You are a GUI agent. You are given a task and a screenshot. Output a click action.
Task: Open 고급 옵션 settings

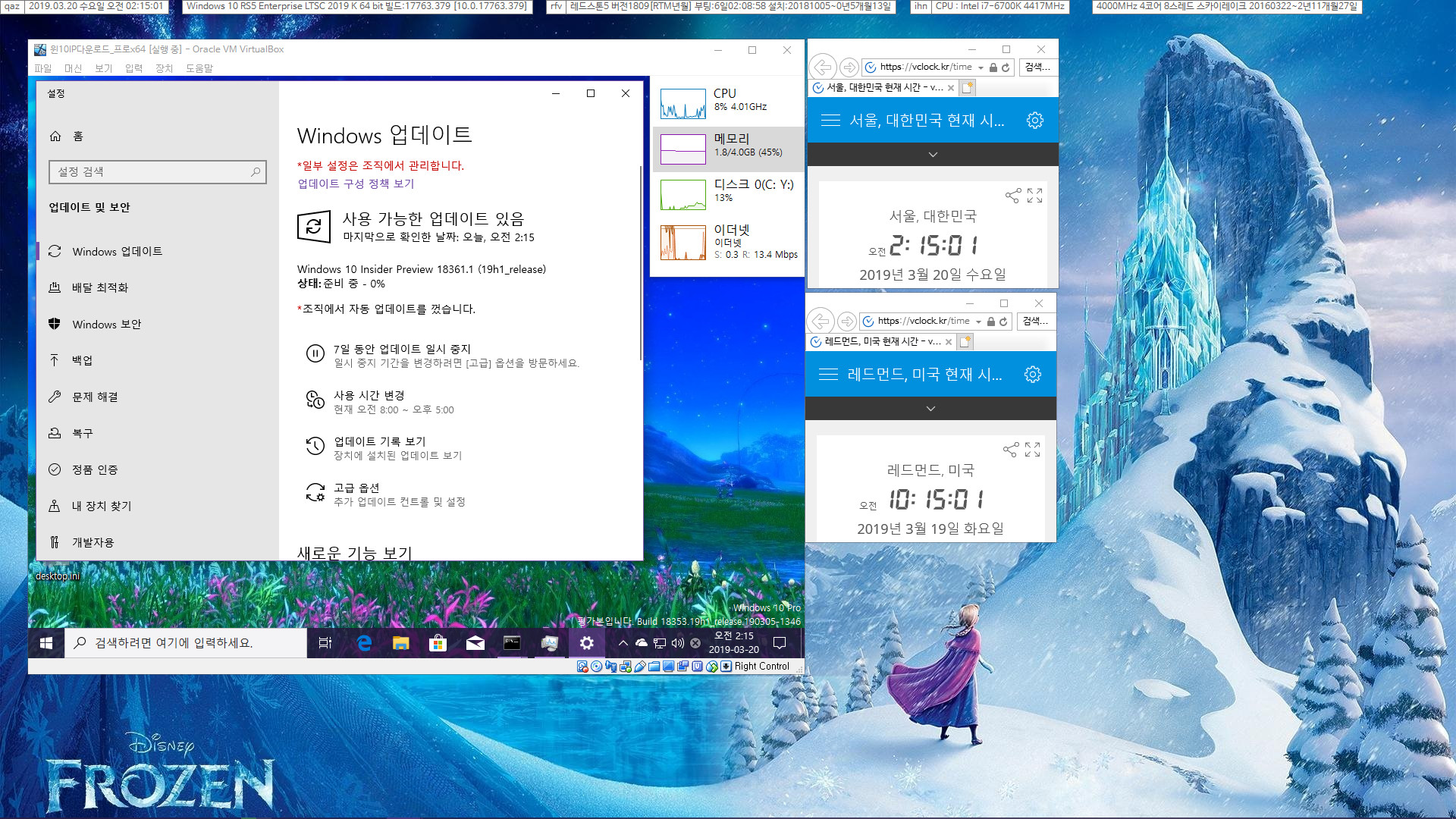(x=386, y=494)
